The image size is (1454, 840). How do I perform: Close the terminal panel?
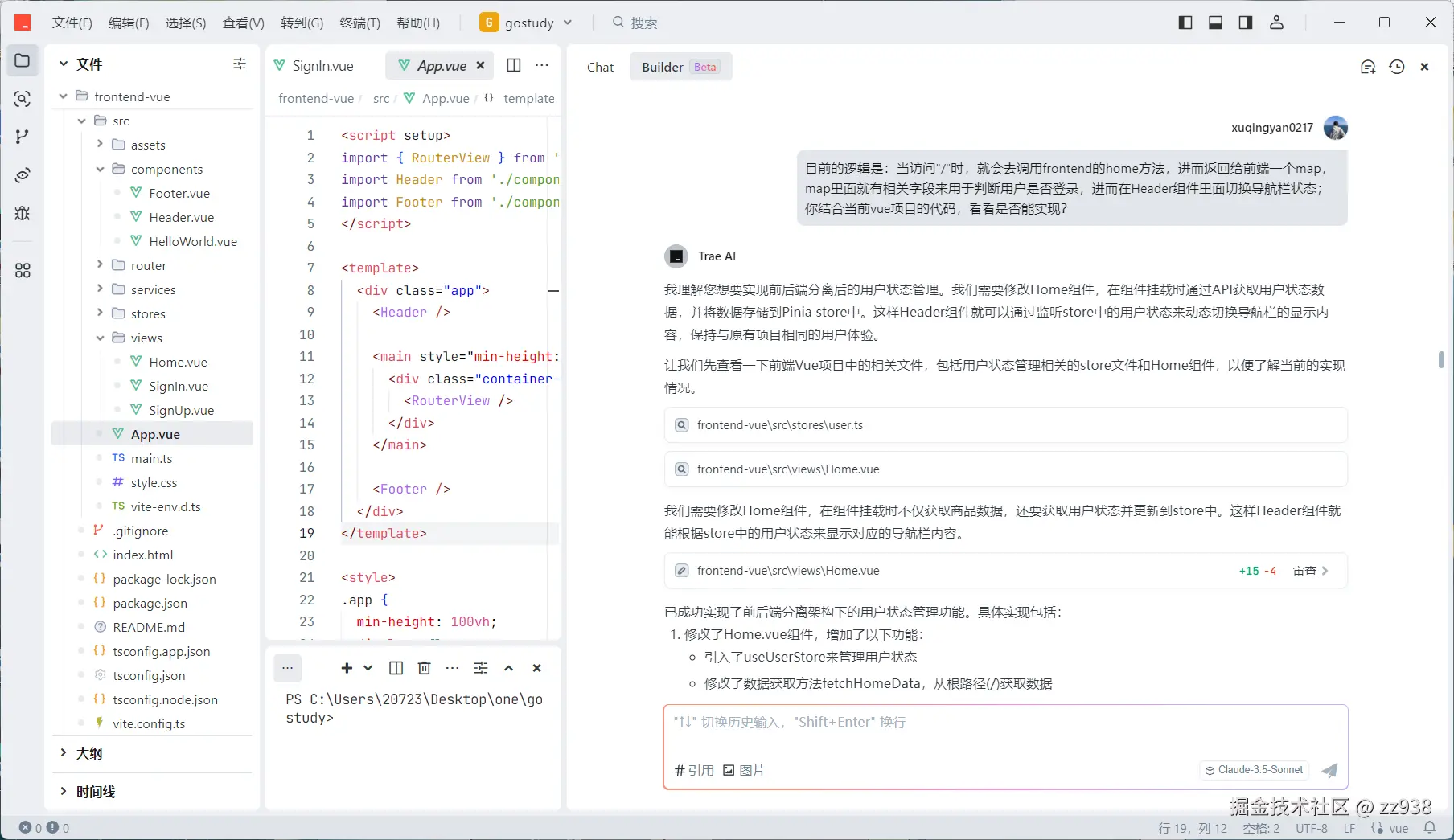pyautogui.click(x=537, y=668)
